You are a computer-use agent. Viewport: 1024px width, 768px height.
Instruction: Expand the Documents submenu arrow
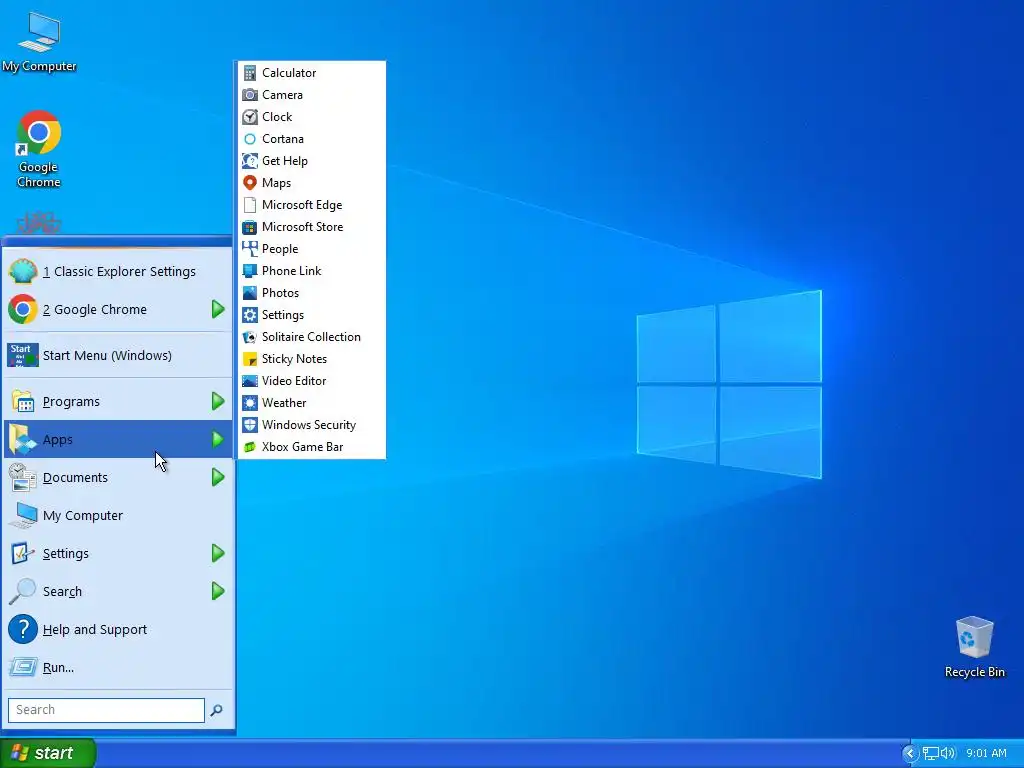tap(218, 477)
